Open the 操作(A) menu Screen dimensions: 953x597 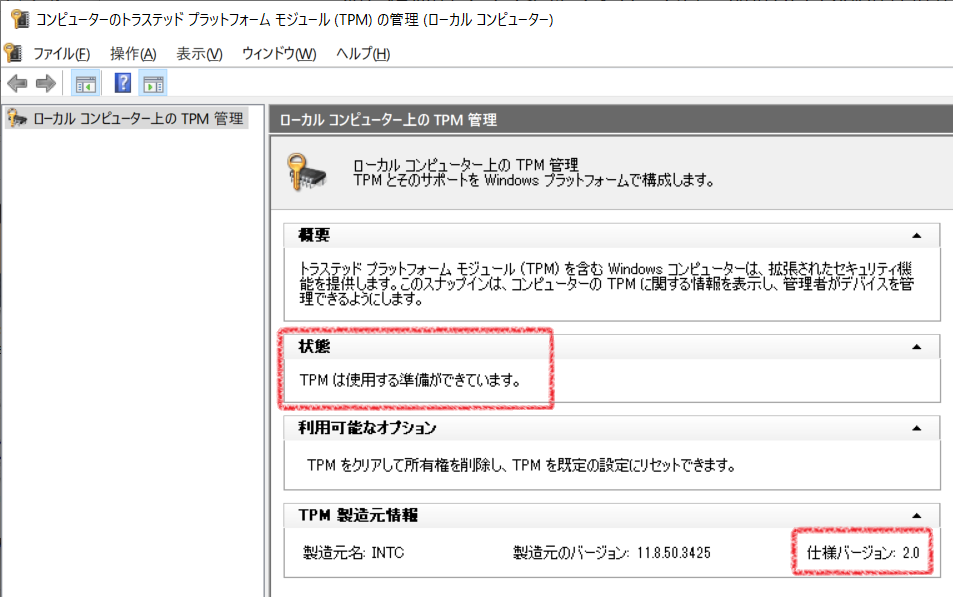[133, 54]
